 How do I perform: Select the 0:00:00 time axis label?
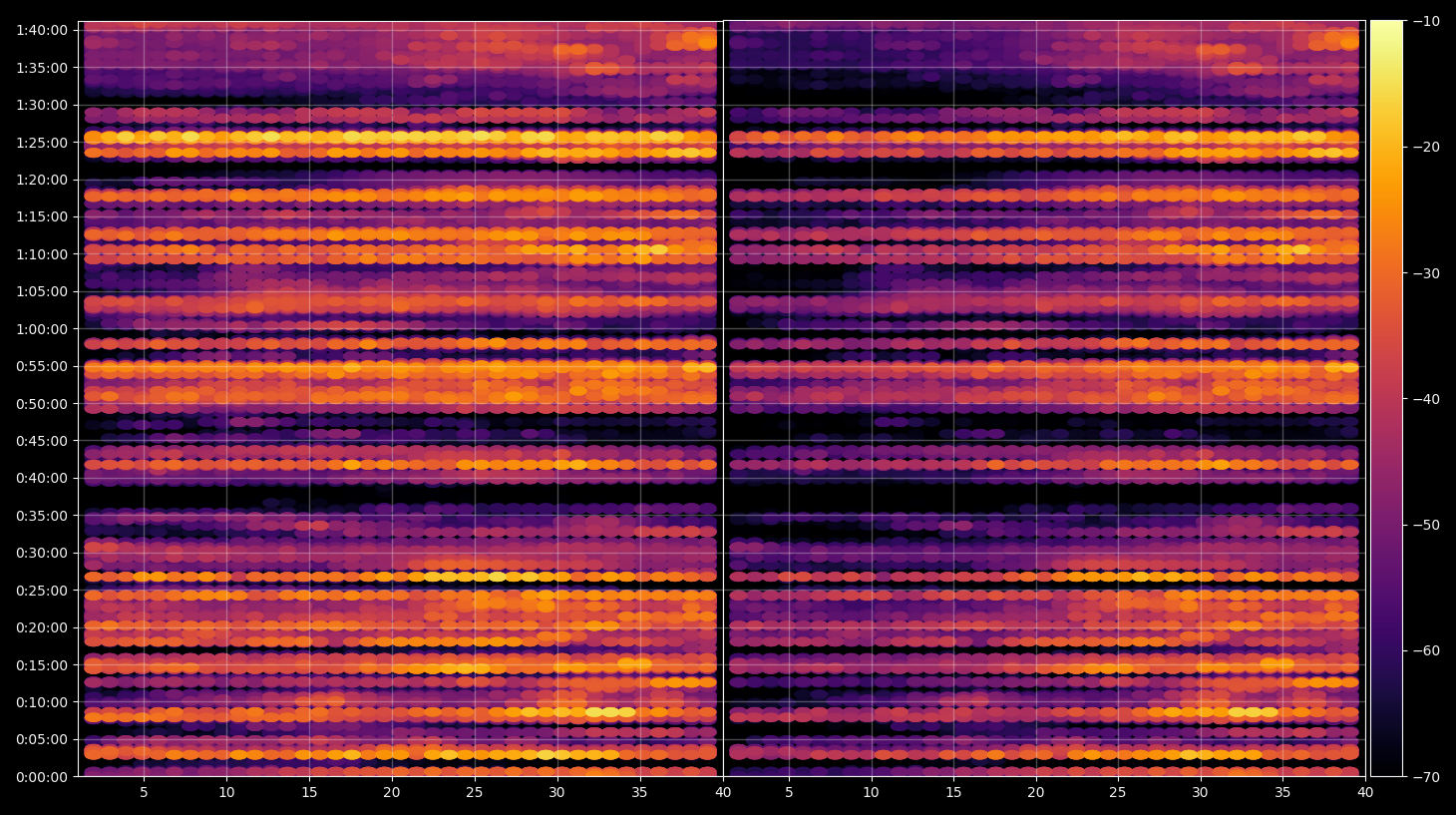point(42,777)
